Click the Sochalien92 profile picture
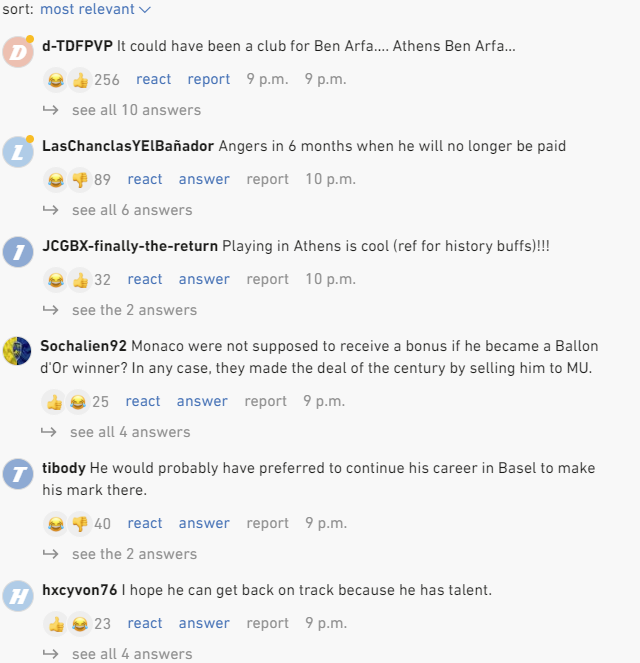The image size is (640, 663). click(17, 351)
